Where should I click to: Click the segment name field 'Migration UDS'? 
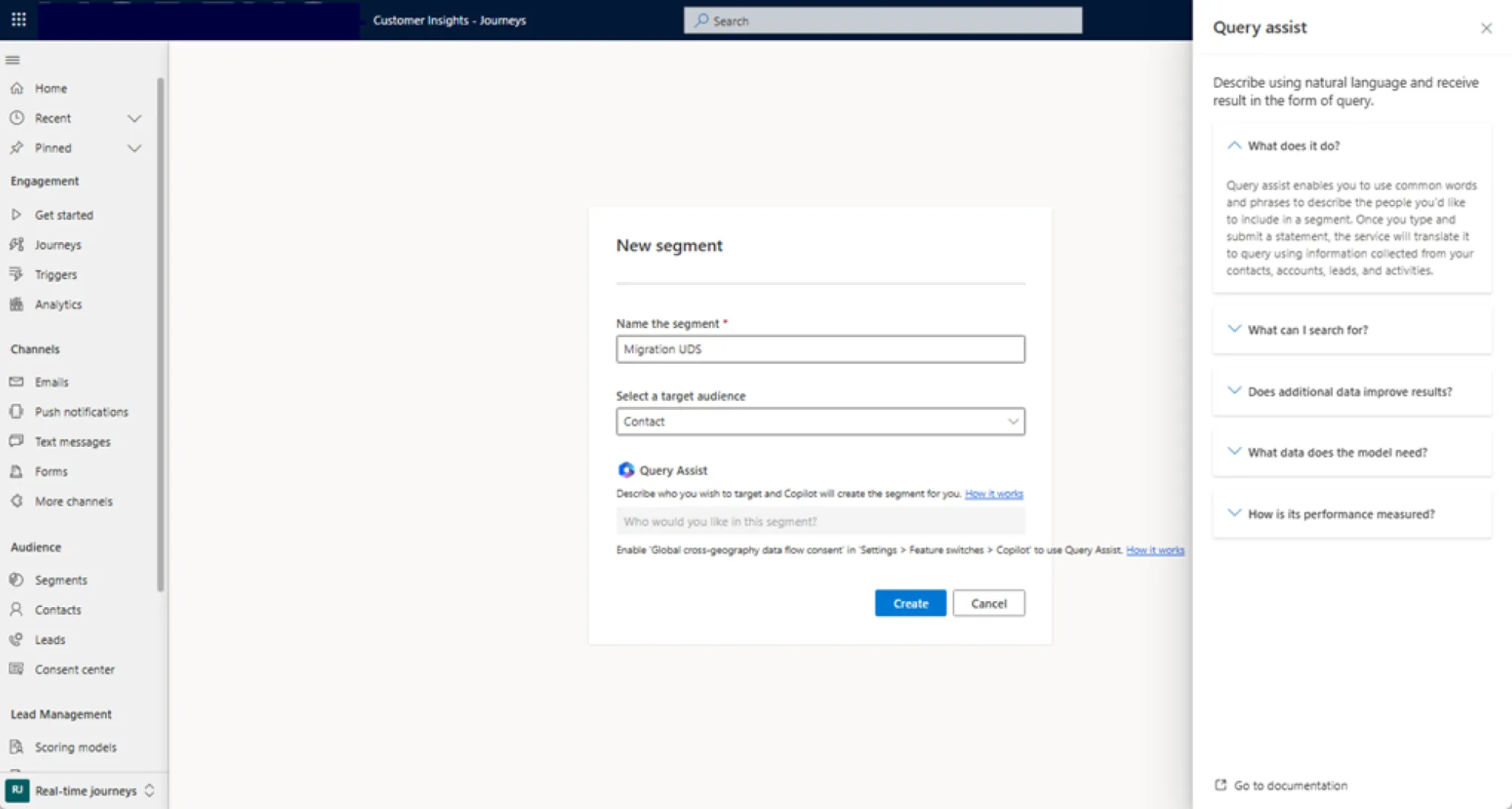[820, 349]
